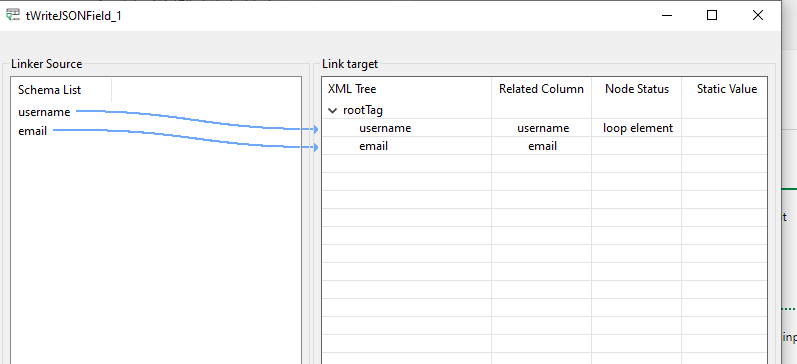Click the XML Tree column header
The width and height of the screenshot is (797, 364).
pos(406,89)
